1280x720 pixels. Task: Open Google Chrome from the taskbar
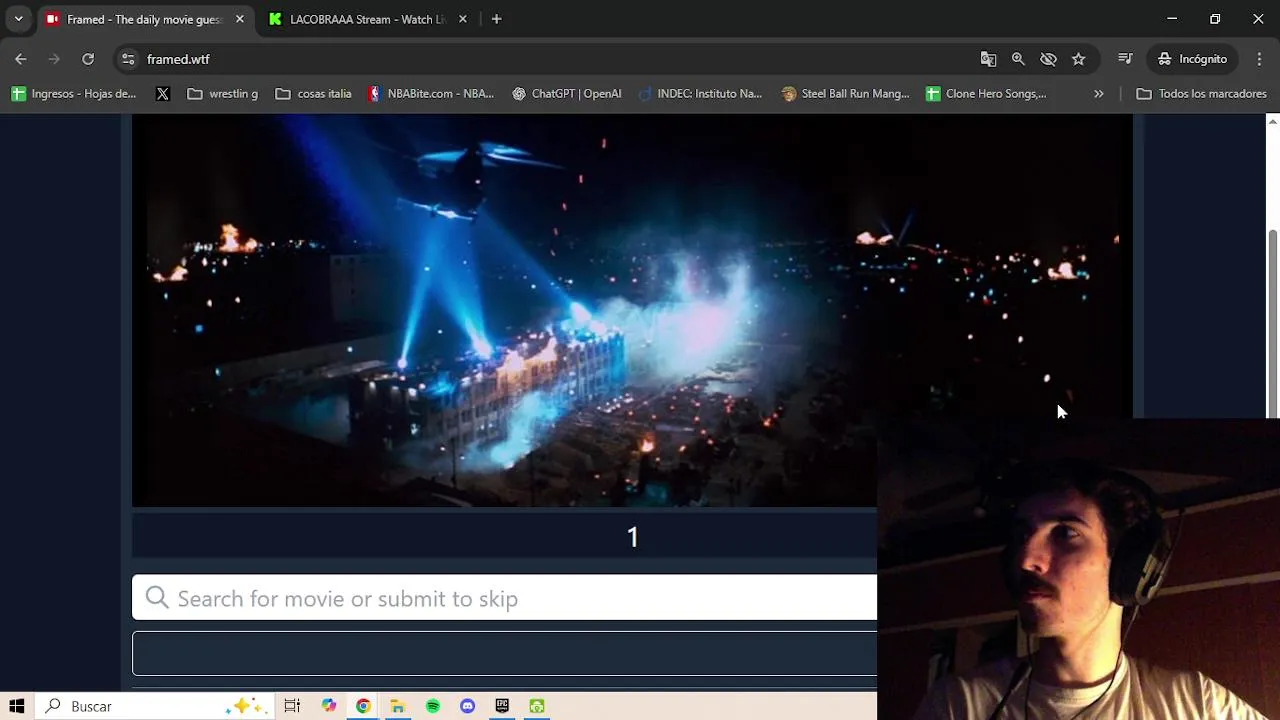(x=363, y=706)
